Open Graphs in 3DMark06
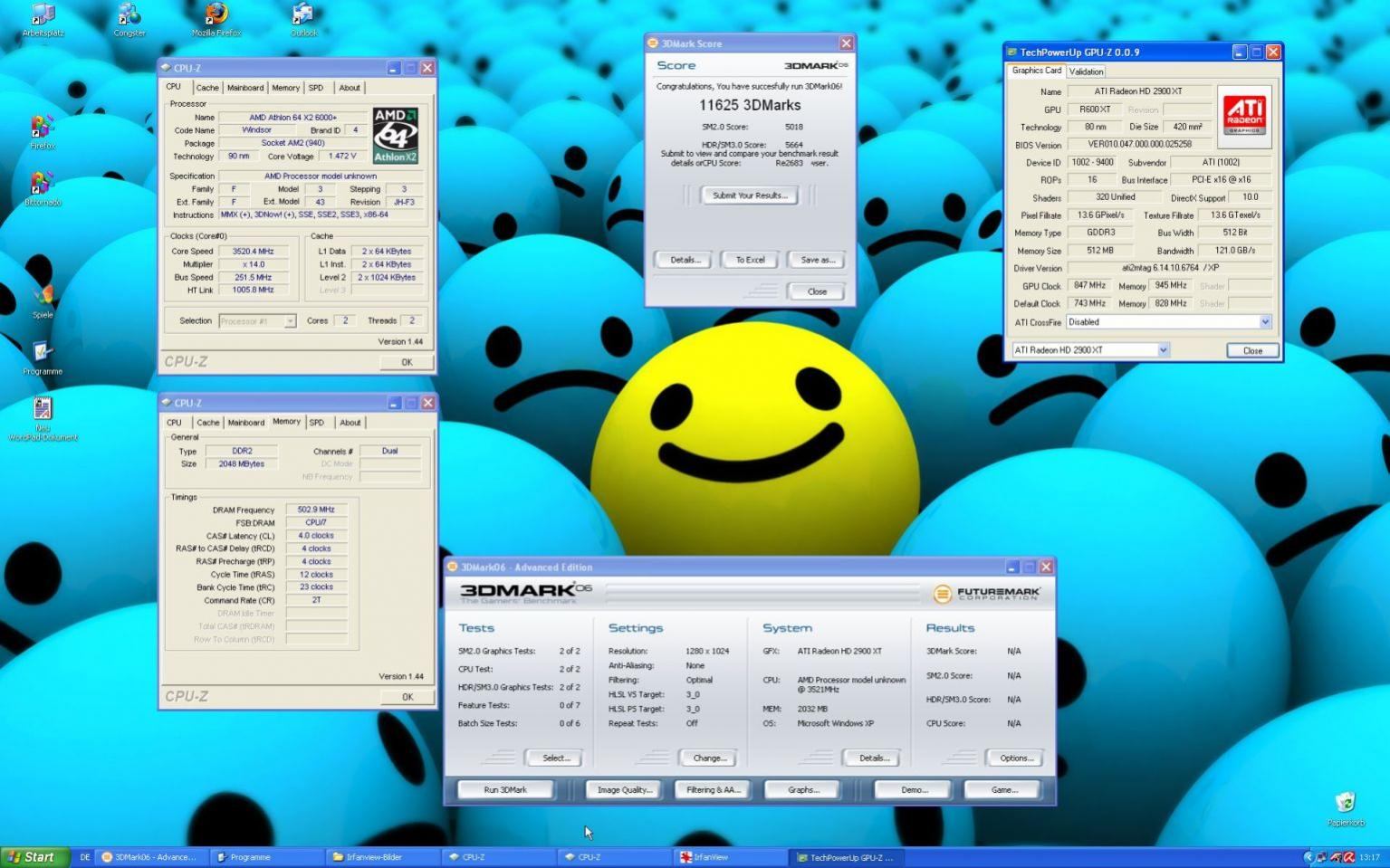This screenshot has height=868, width=1390. 803,790
